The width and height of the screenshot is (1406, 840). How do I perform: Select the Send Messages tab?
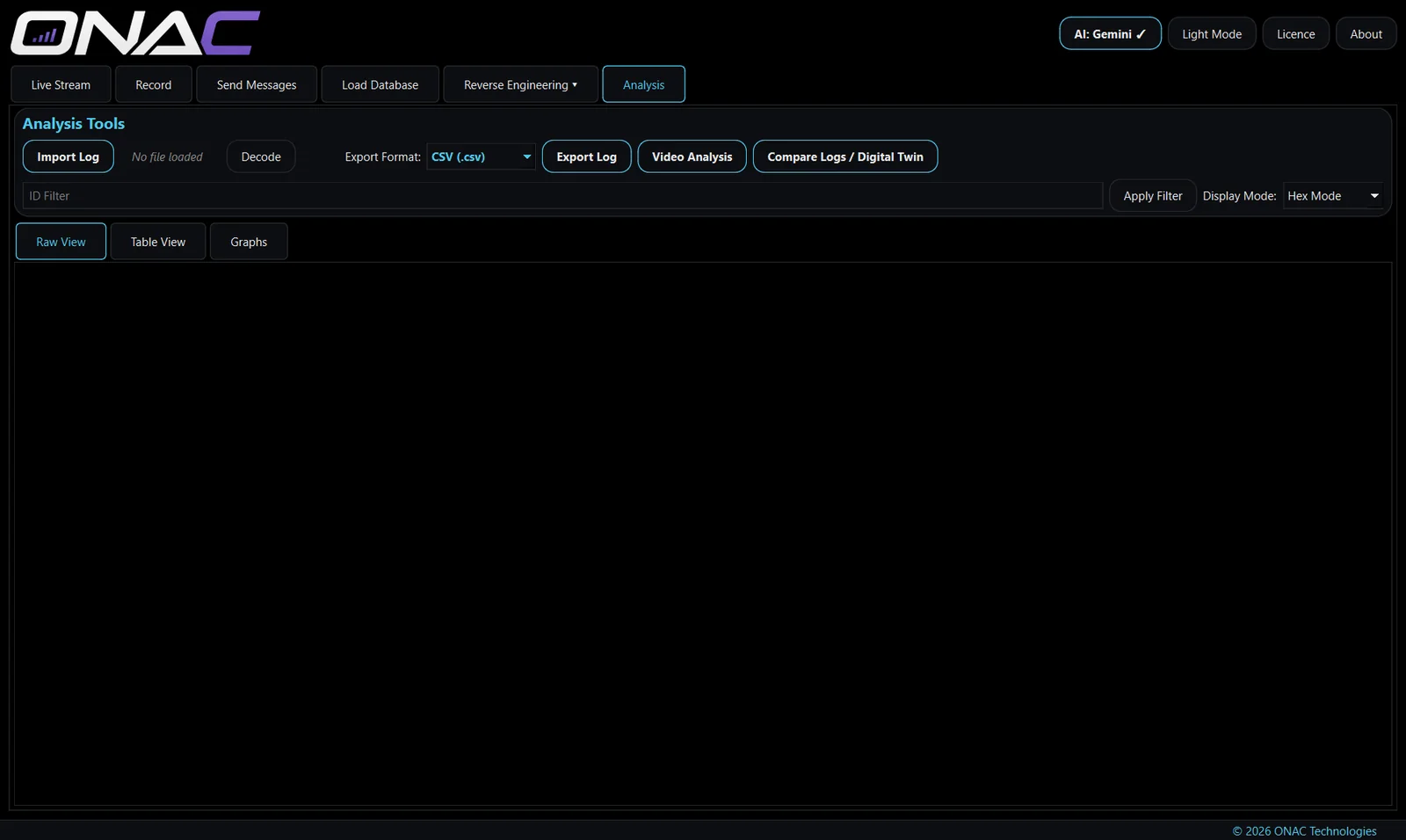tap(257, 84)
